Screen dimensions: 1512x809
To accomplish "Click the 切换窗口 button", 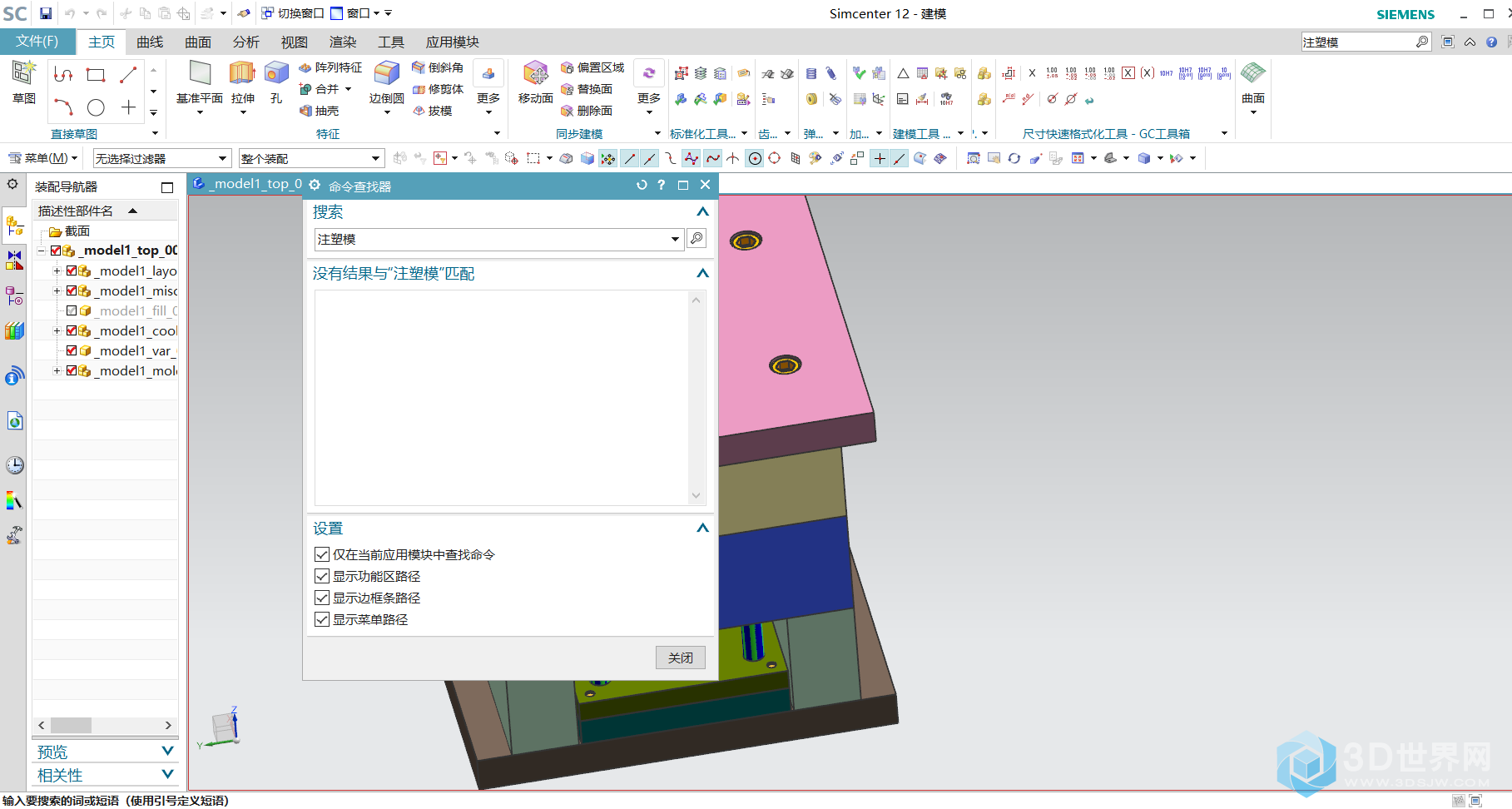I will [x=293, y=13].
